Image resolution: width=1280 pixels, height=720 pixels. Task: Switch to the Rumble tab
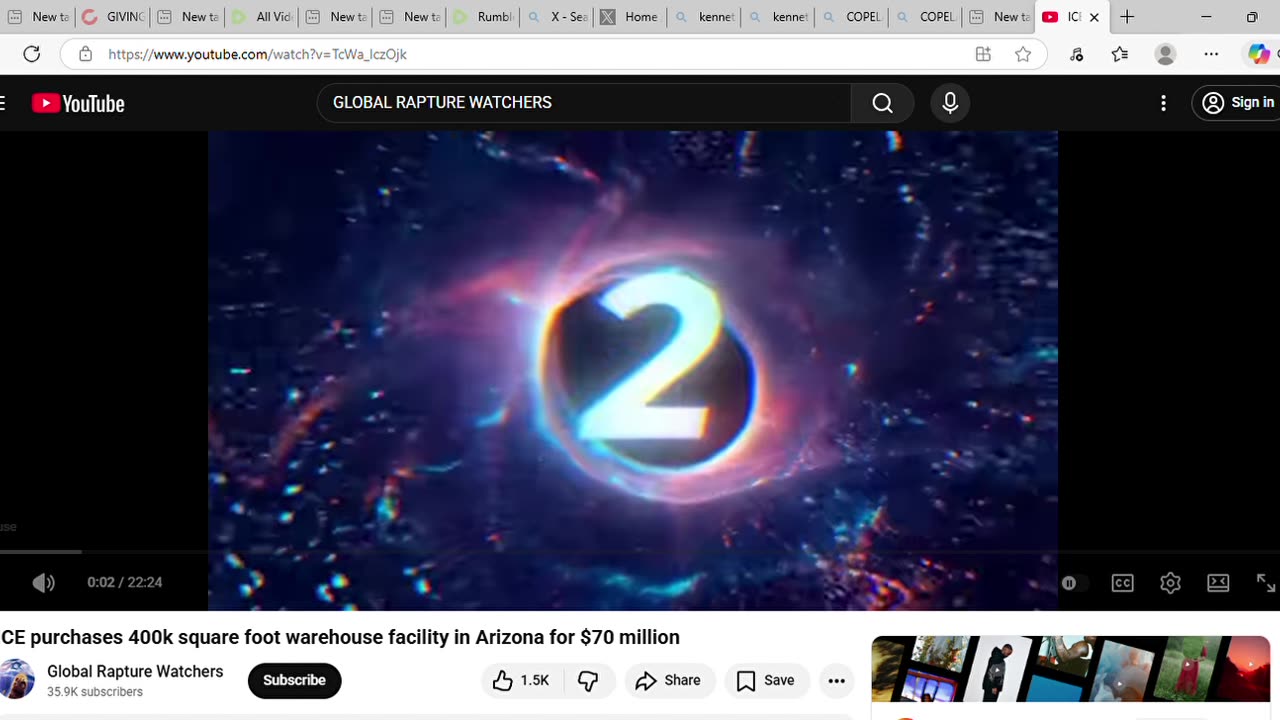(x=483, y=17)
